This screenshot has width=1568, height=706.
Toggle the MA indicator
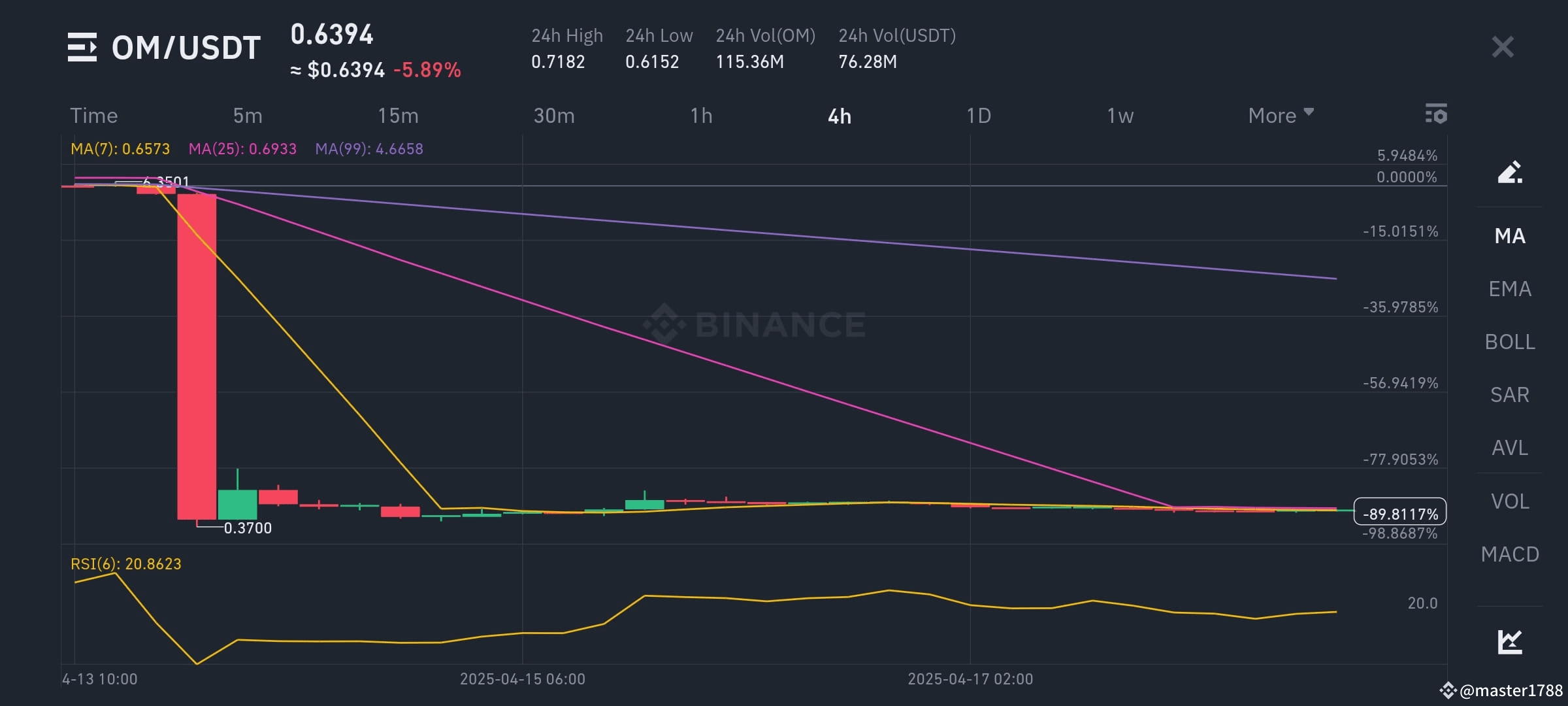1510,236
